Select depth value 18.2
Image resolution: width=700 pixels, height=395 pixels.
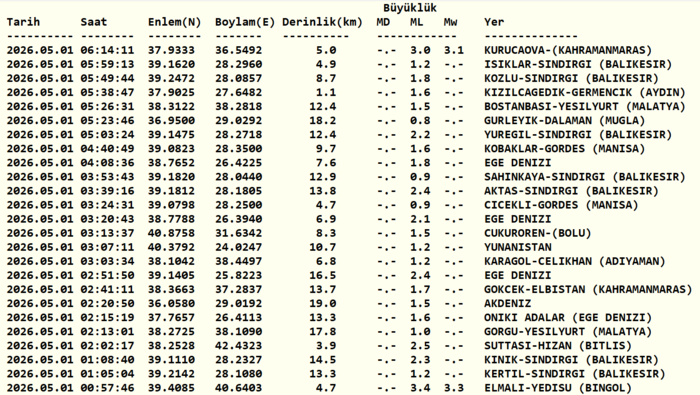(x=323, y=121)
